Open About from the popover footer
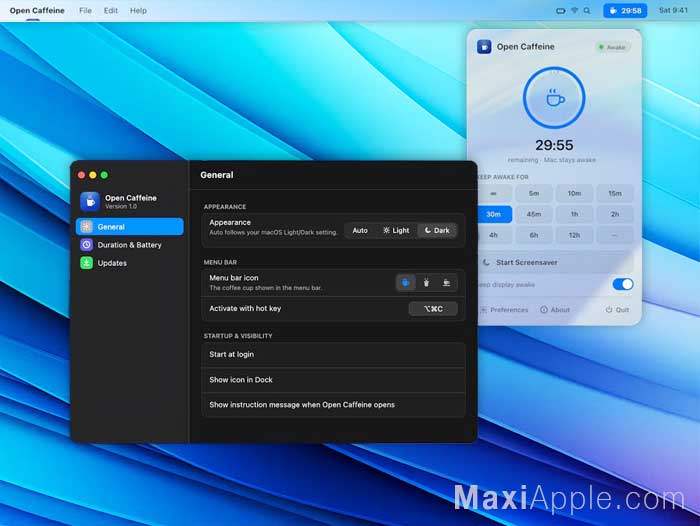This screenshot has height=526, width=700. click(x=555, y=310)
